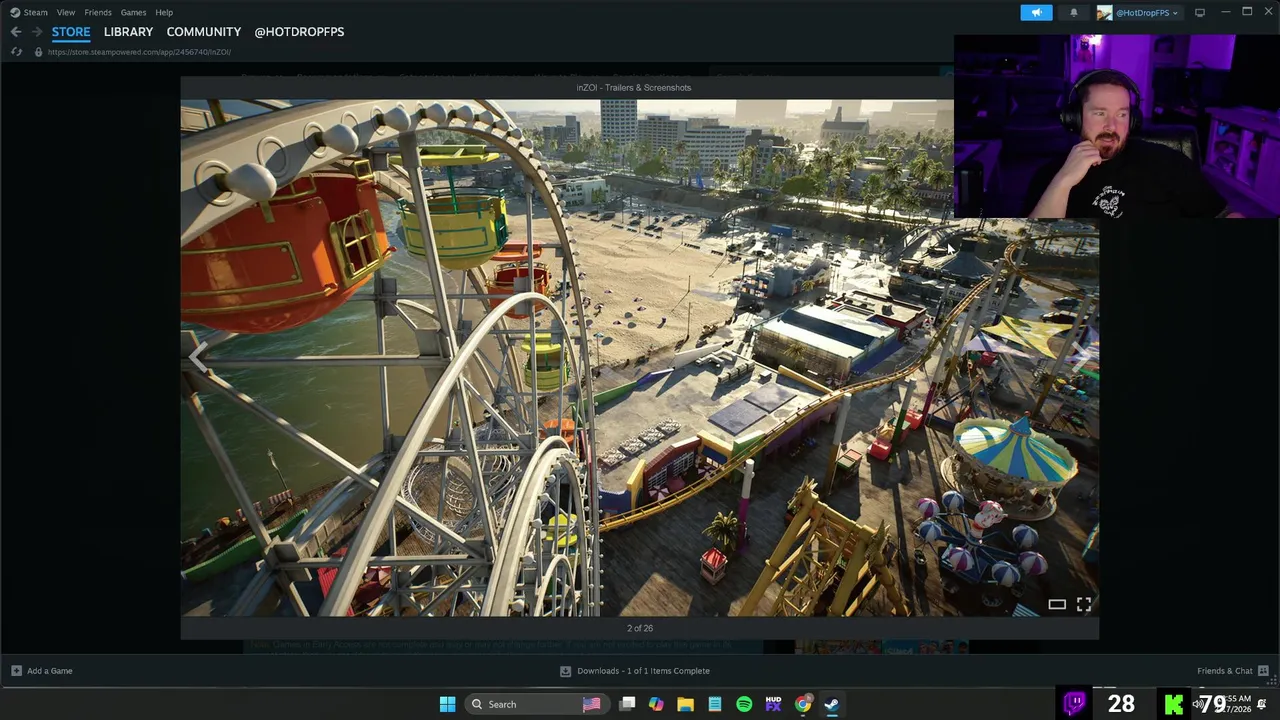The width and height of the screenshot is (1280, 720).
Task: View the screenshot in fullscreen
Action: click(x=1084, y=604)
